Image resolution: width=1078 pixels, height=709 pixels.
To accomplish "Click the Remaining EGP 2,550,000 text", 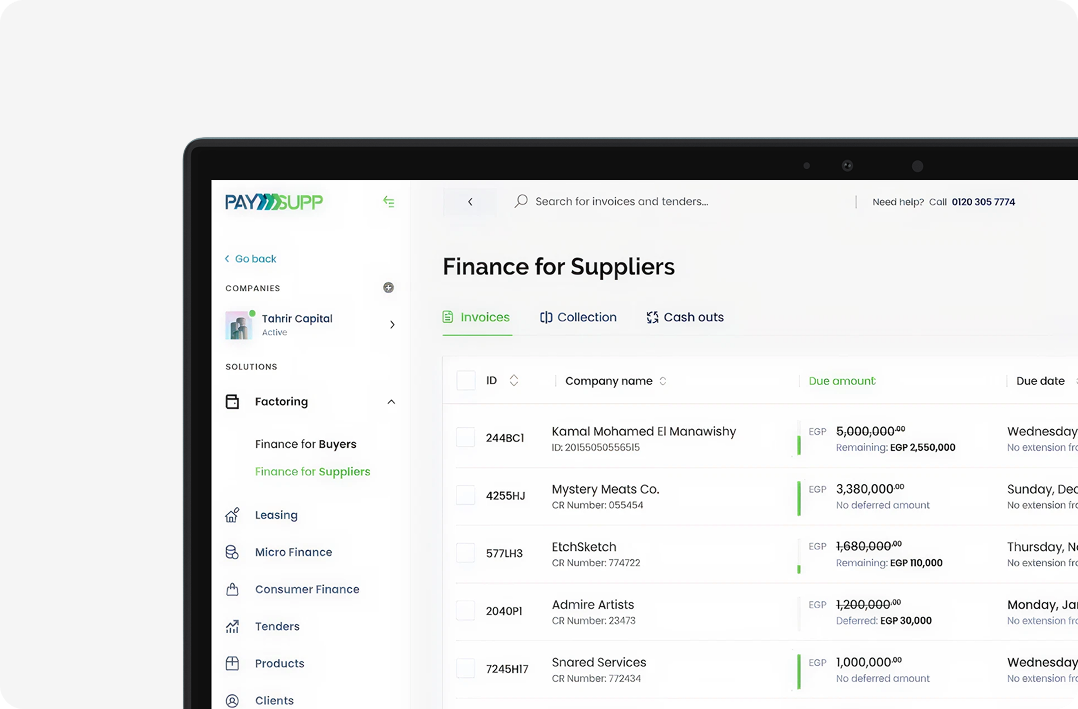I will [x=896, y=448].
